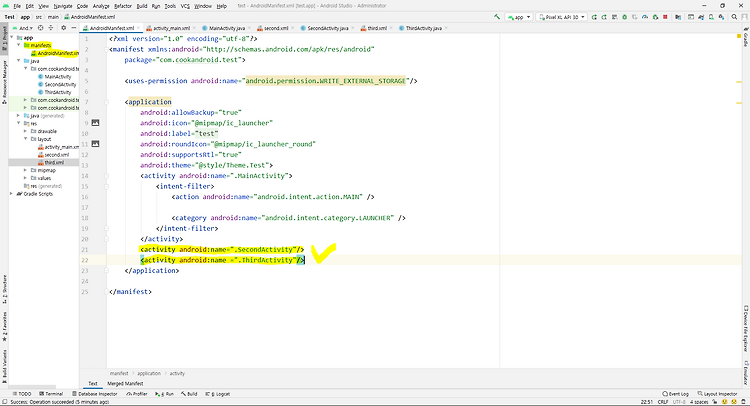Collapse the res folder

tap(19, 123)
